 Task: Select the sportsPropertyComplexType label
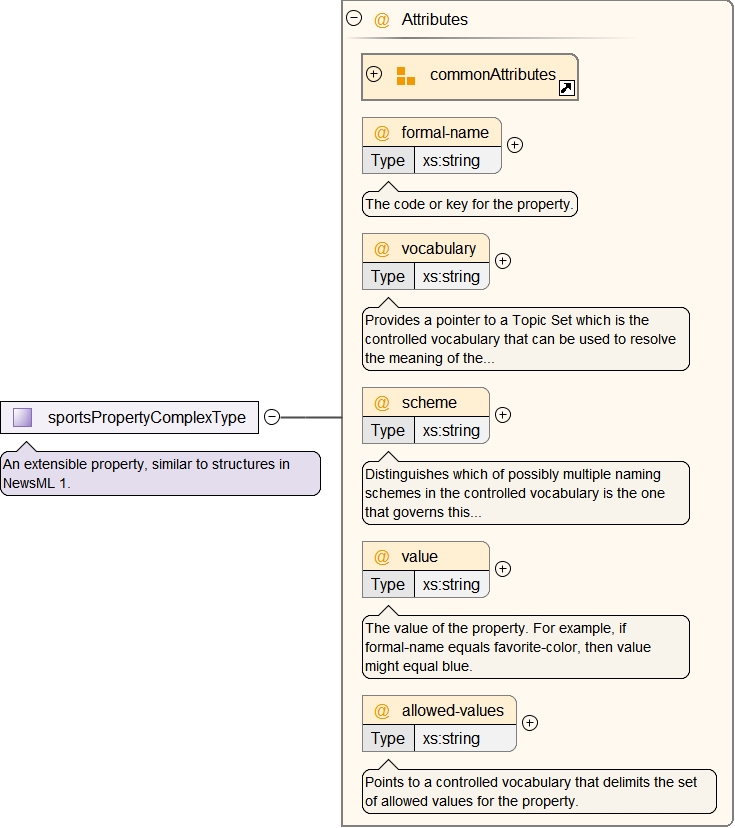click(x=146, y=417)
